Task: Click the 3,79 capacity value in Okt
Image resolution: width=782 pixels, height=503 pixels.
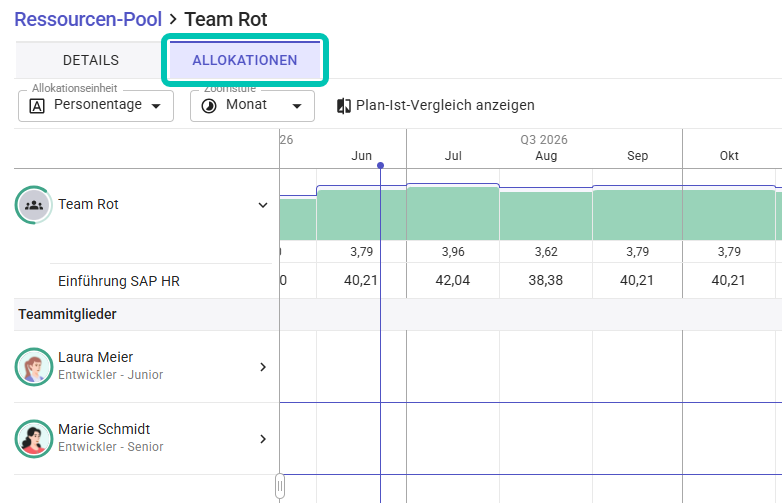Action: pyautogui.click(x=729, y=252)
